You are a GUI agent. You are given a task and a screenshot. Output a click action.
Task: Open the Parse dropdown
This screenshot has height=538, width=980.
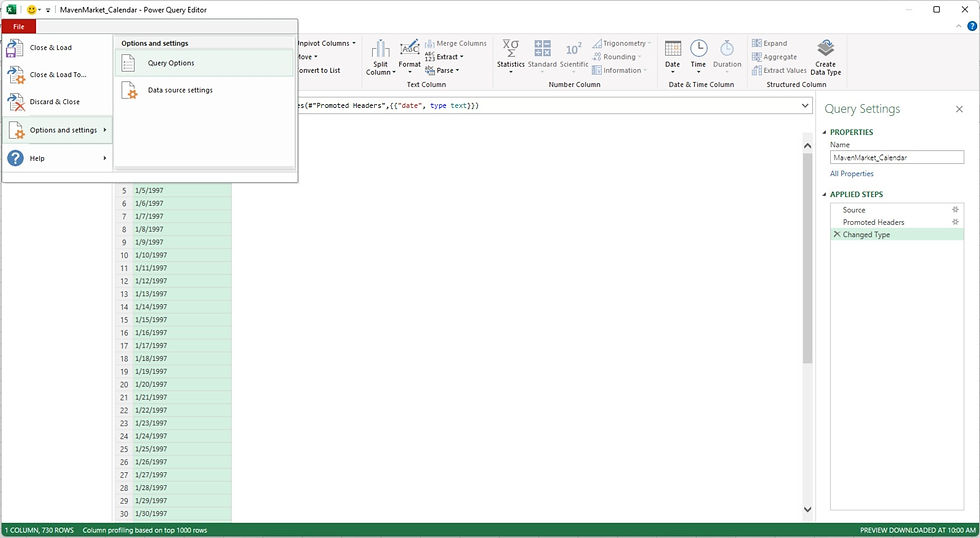tap(442, 71)
